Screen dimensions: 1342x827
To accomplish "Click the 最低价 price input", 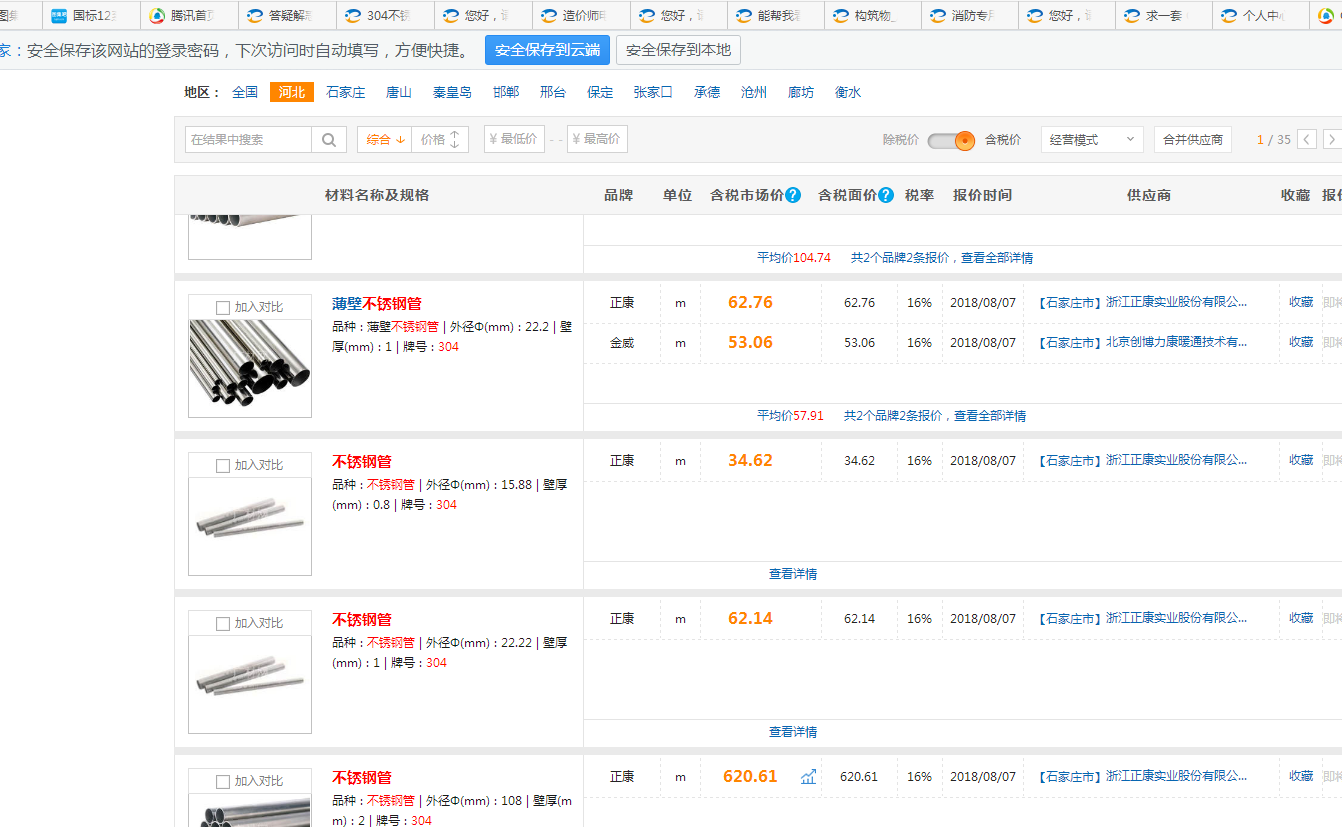I will (514, 140).
